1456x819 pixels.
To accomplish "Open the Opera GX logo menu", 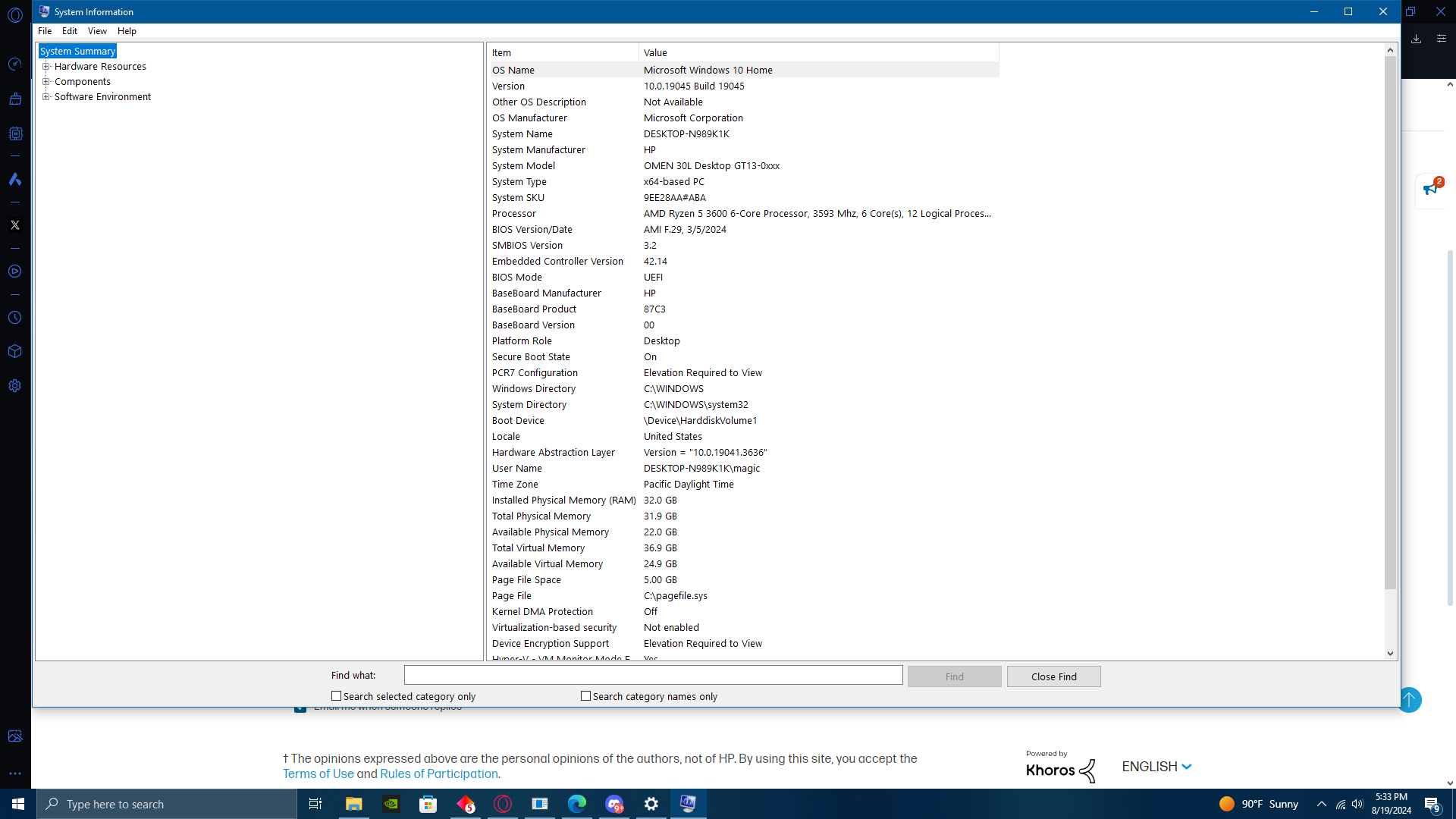I will tap(15, 15).
